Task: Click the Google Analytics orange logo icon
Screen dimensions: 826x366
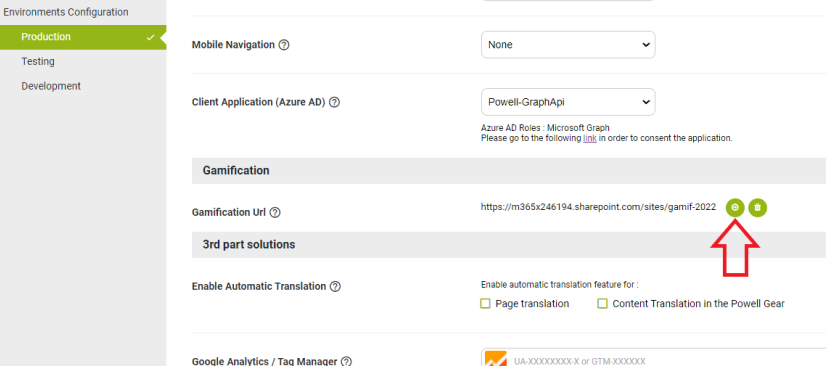Action: pos(495,359)
